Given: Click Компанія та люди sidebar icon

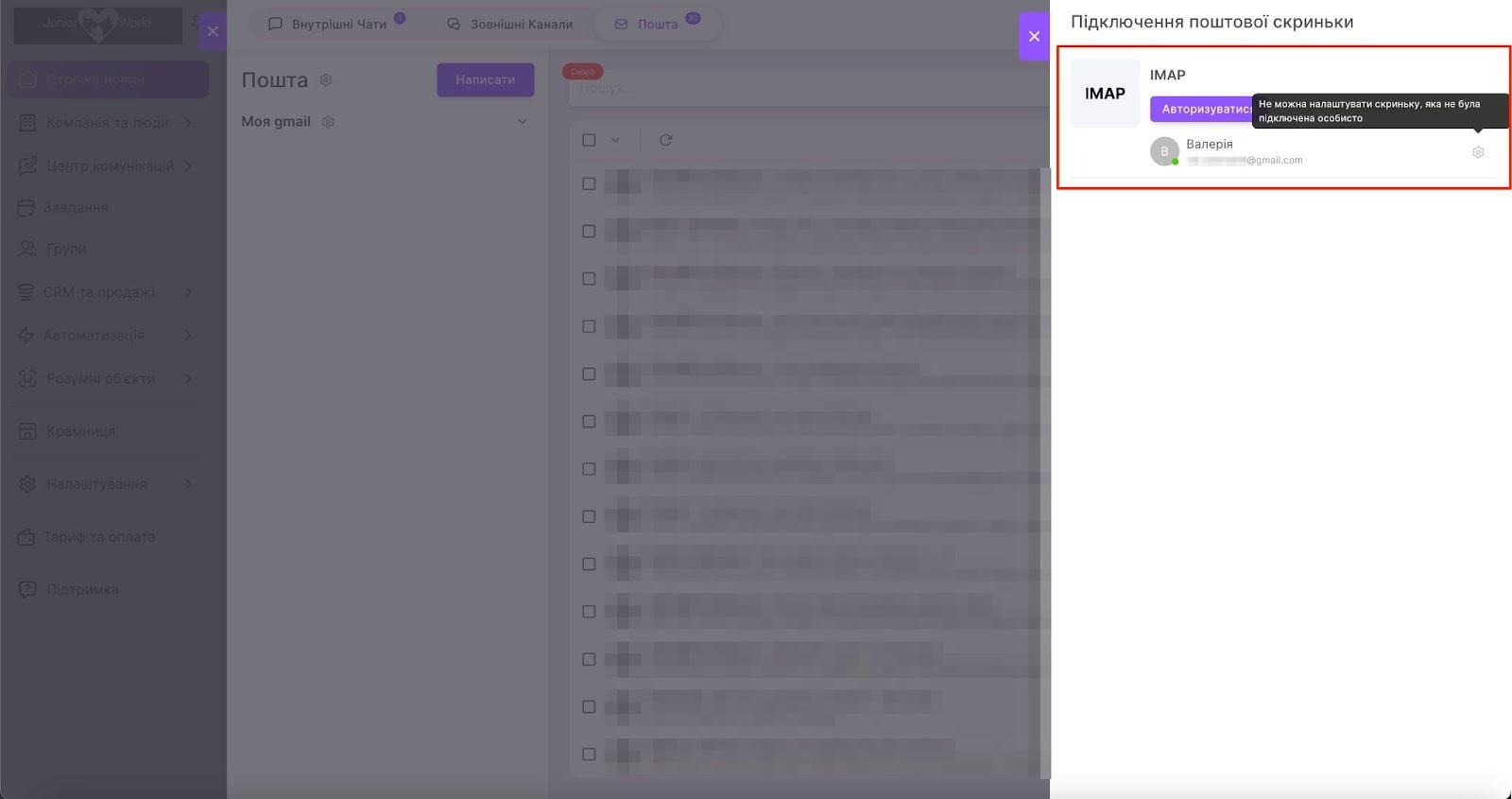Looking at the screenshot, I should click(x=27, y=123).
